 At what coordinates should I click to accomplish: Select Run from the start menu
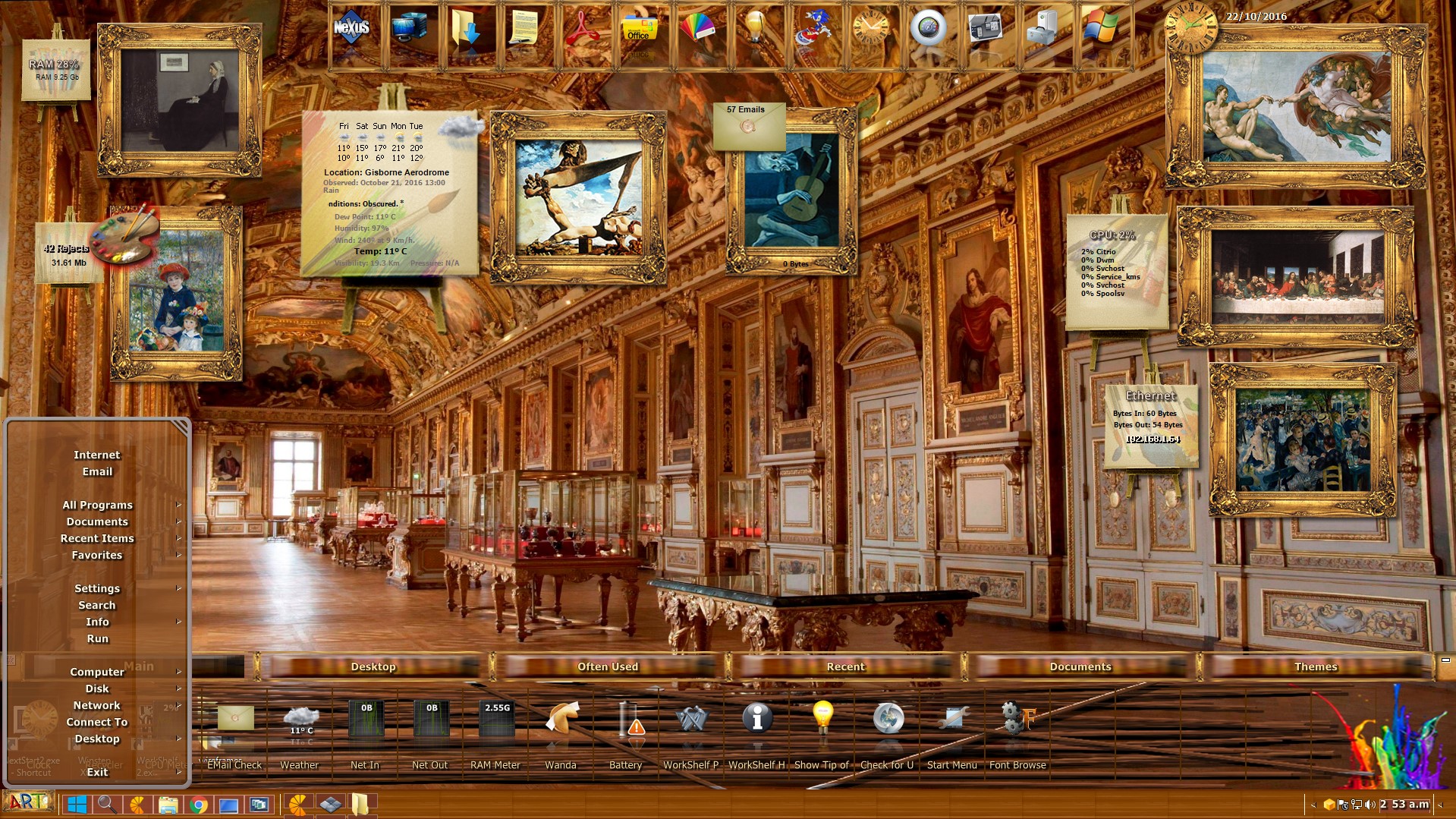[x=97, y=638]
